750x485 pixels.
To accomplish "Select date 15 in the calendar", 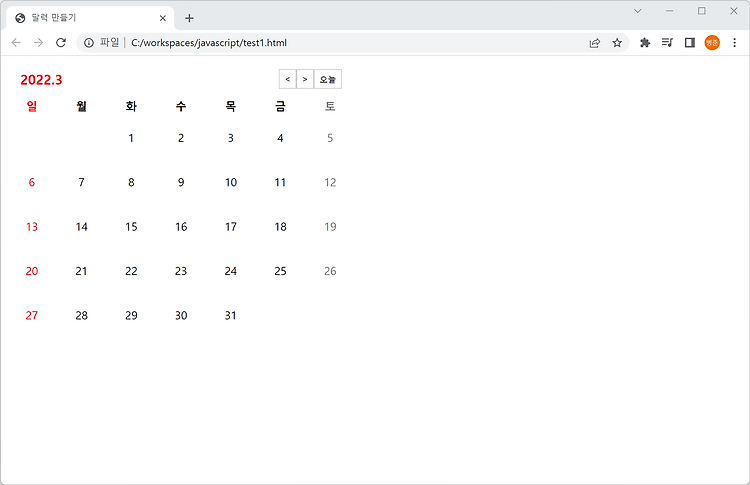I will 131,227.
